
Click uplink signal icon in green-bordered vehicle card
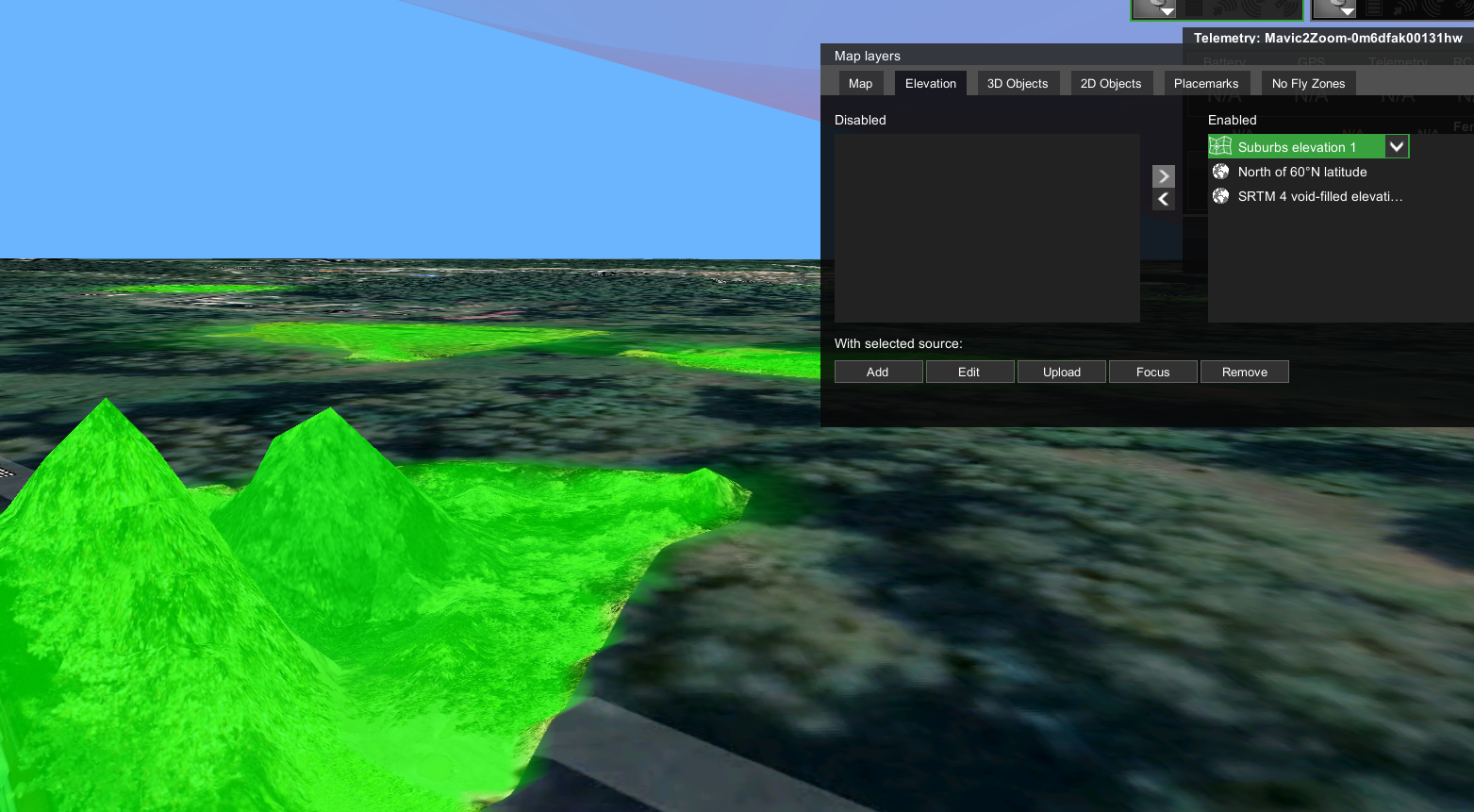click(x=1224, y=8)
